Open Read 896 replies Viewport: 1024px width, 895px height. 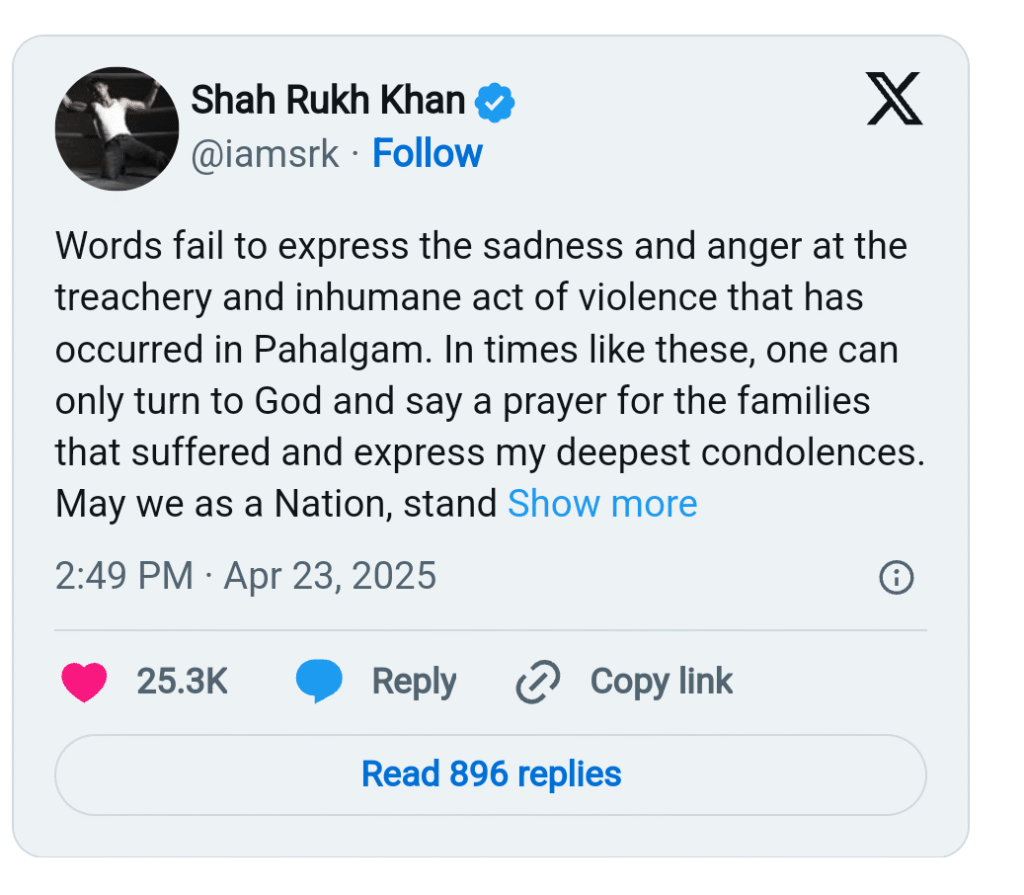(490, 774)
